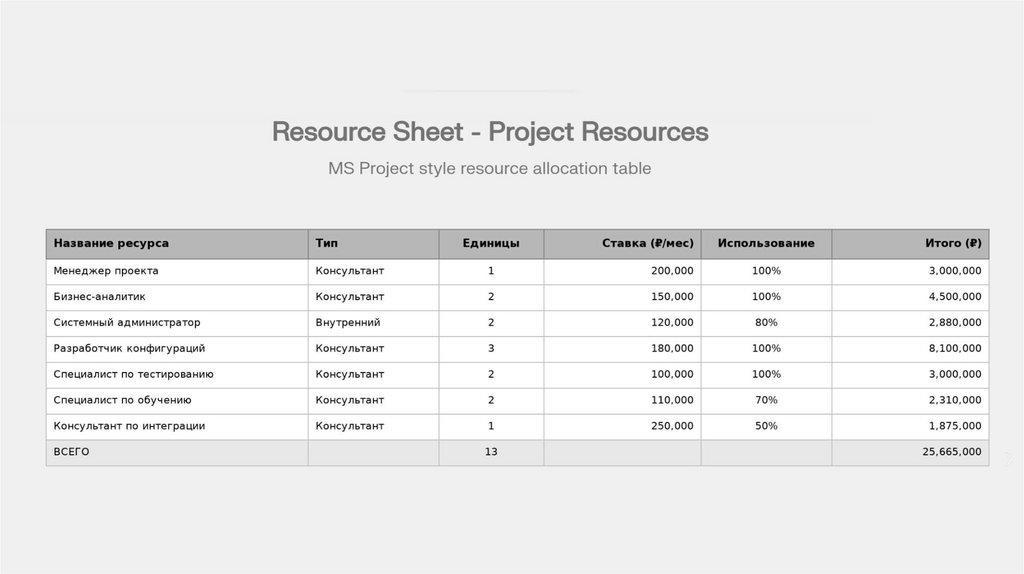
Task: Click the 'Тип' column header
Action: coord(325,243)
